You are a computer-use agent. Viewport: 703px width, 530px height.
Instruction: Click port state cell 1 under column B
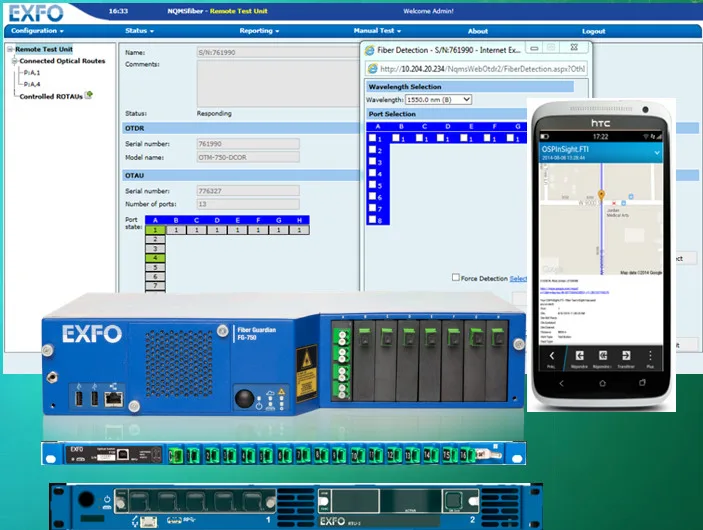(176, 230)
